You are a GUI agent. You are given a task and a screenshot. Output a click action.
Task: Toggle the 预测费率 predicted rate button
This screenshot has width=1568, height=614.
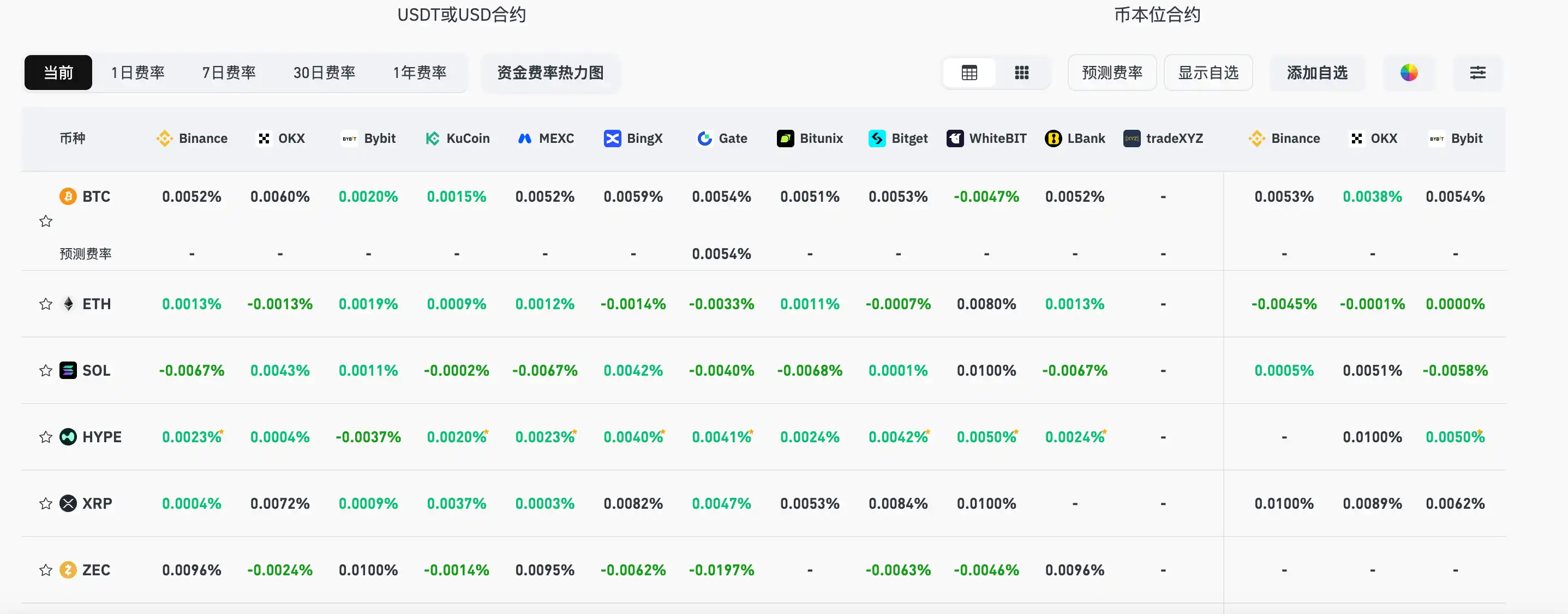1112,73
